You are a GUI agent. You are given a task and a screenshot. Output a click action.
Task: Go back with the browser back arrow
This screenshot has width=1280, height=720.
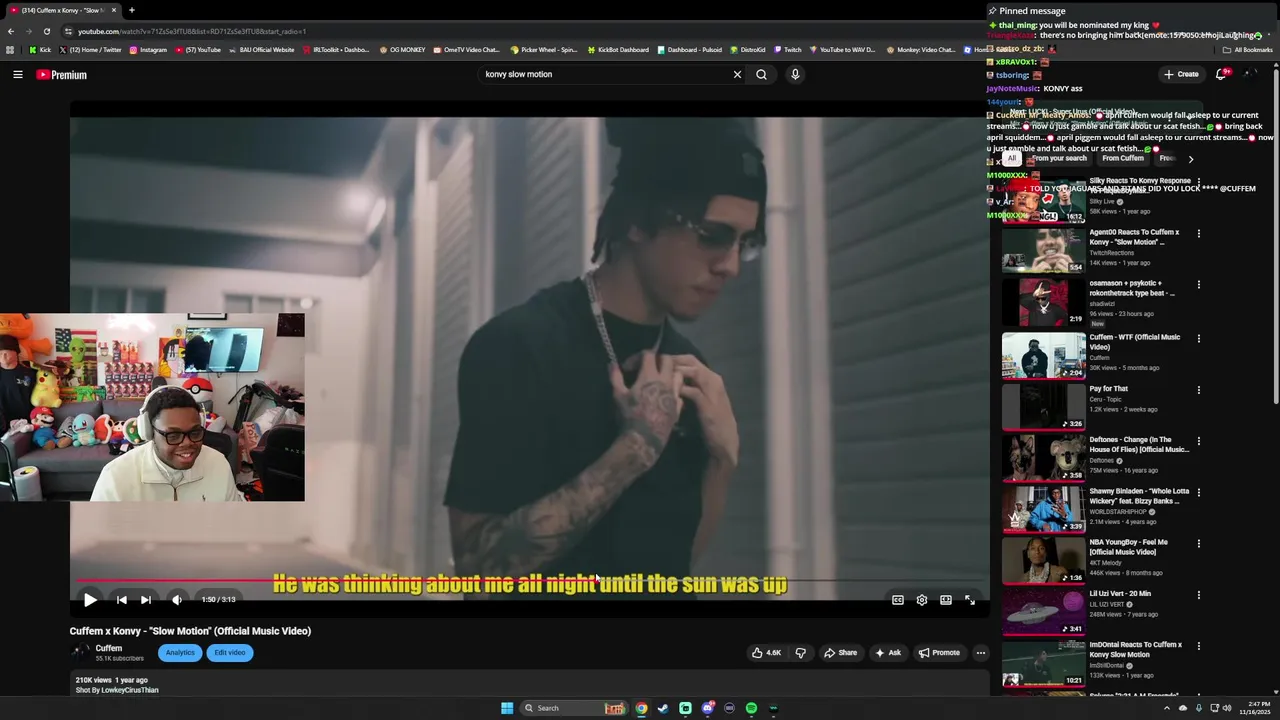pos(11,31)
